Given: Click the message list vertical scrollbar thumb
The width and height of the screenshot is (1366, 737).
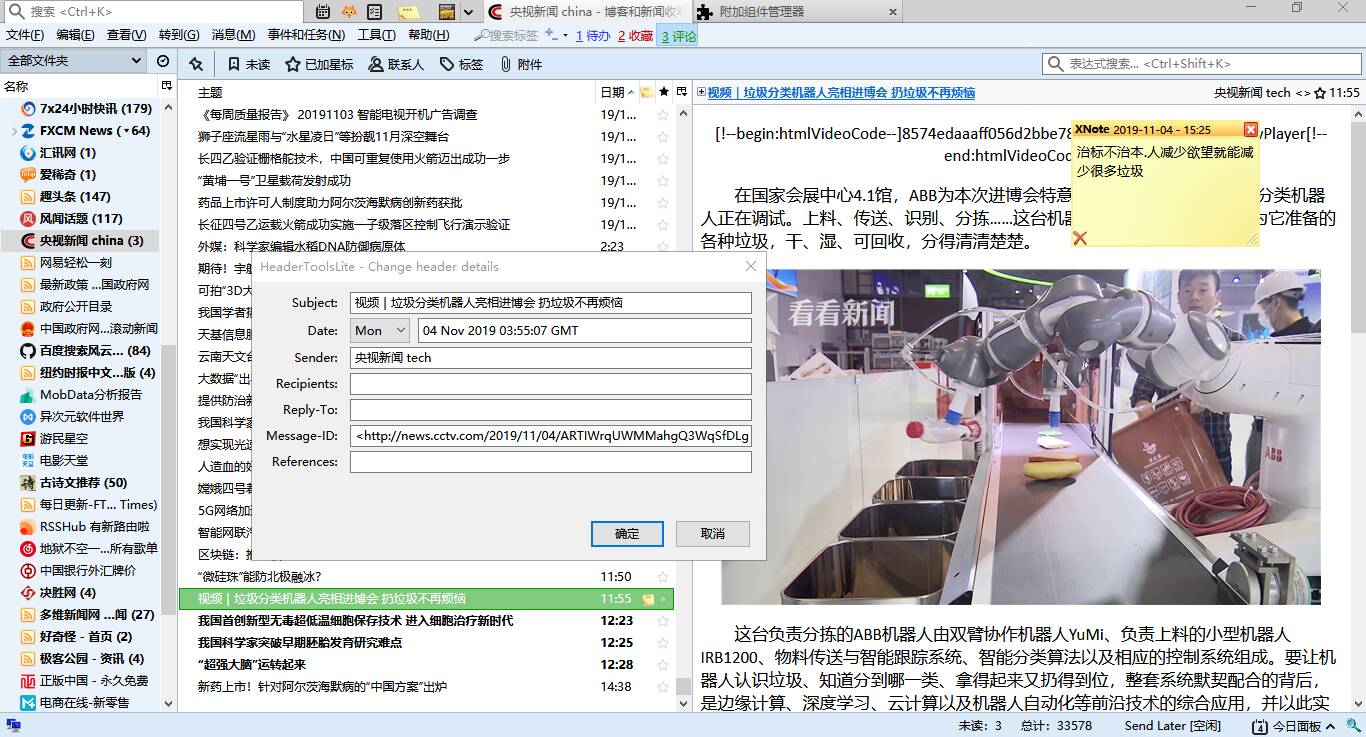Looking at the screenshot, I should pos(683,686).
